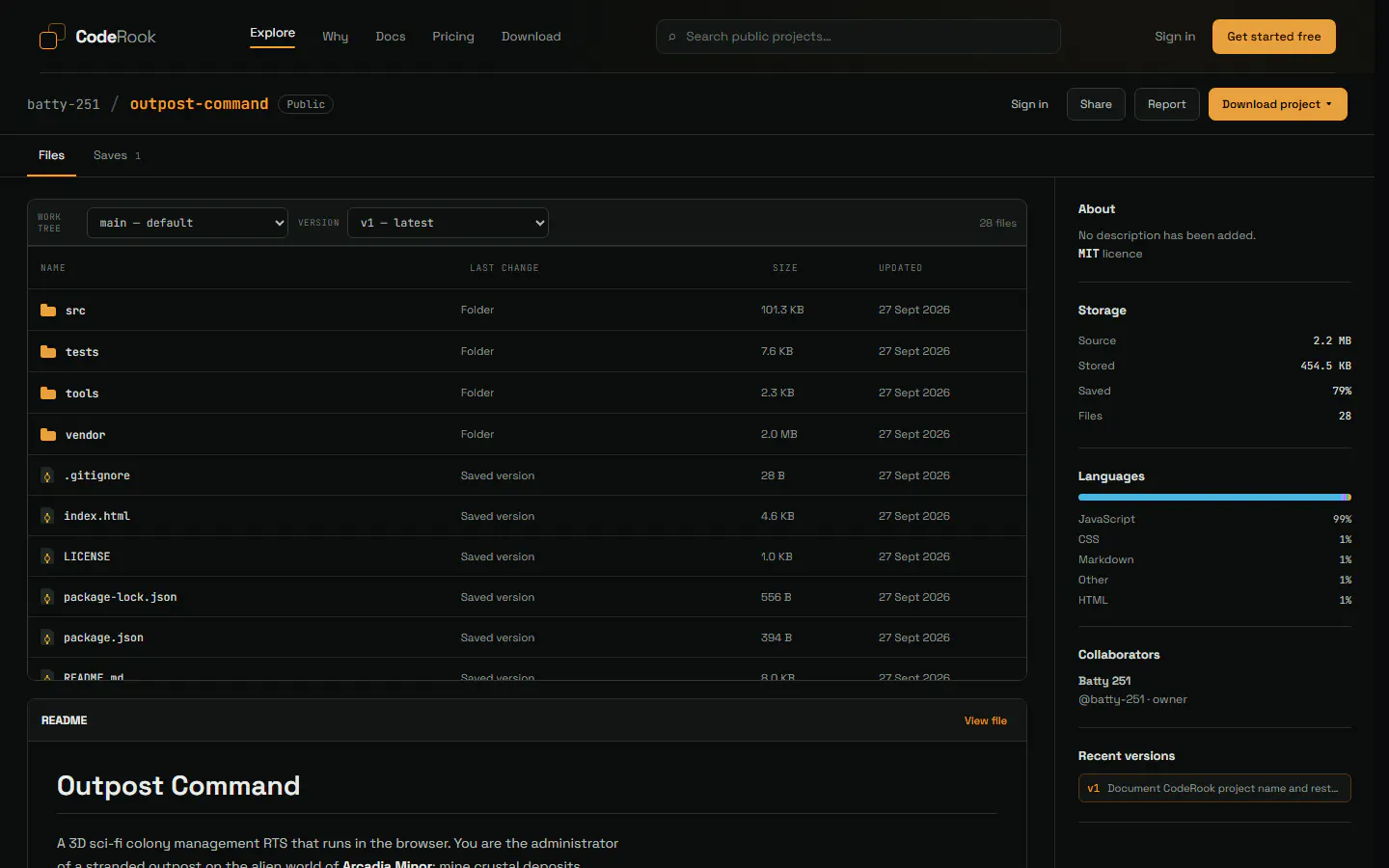Click the package.json file icon
Image resolution: width=1389 pixels, height=868 pixels.
pyautogui.click(x=47, y=638)
